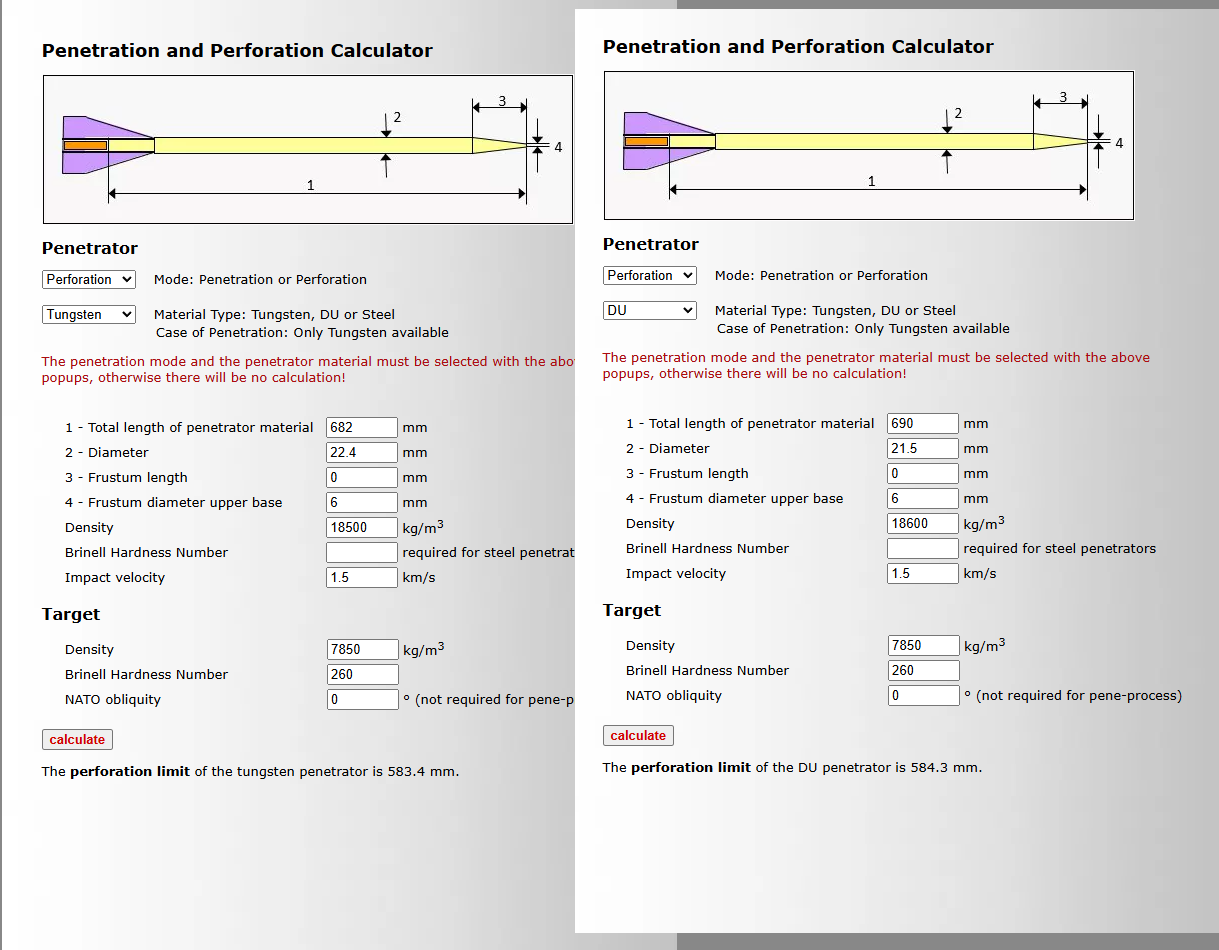Viewport: 1219px width, 950px height.
Task: Click target density field in DU calculator
Action: coord(923,645)
